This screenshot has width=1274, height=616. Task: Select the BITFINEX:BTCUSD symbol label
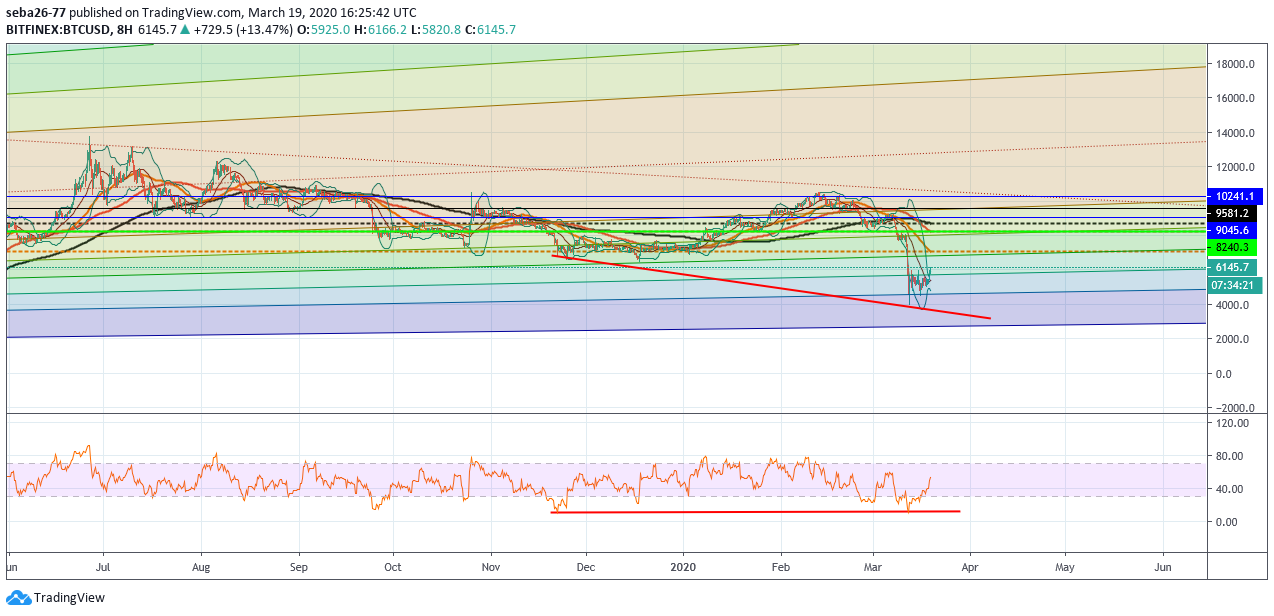57,30
